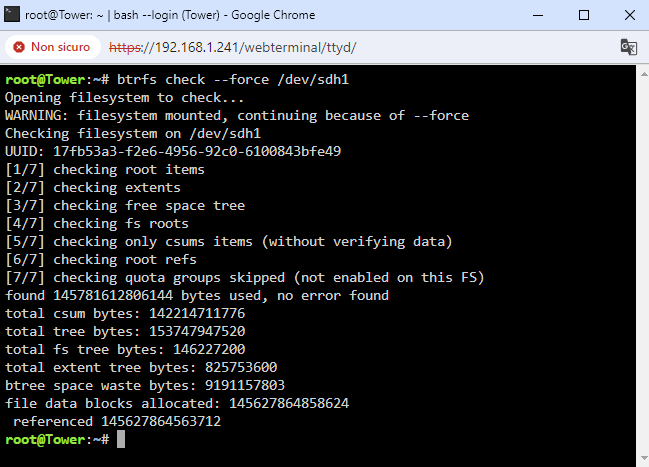
Task: Close the Chrome terminal window
Action: (x=630, y=15)
